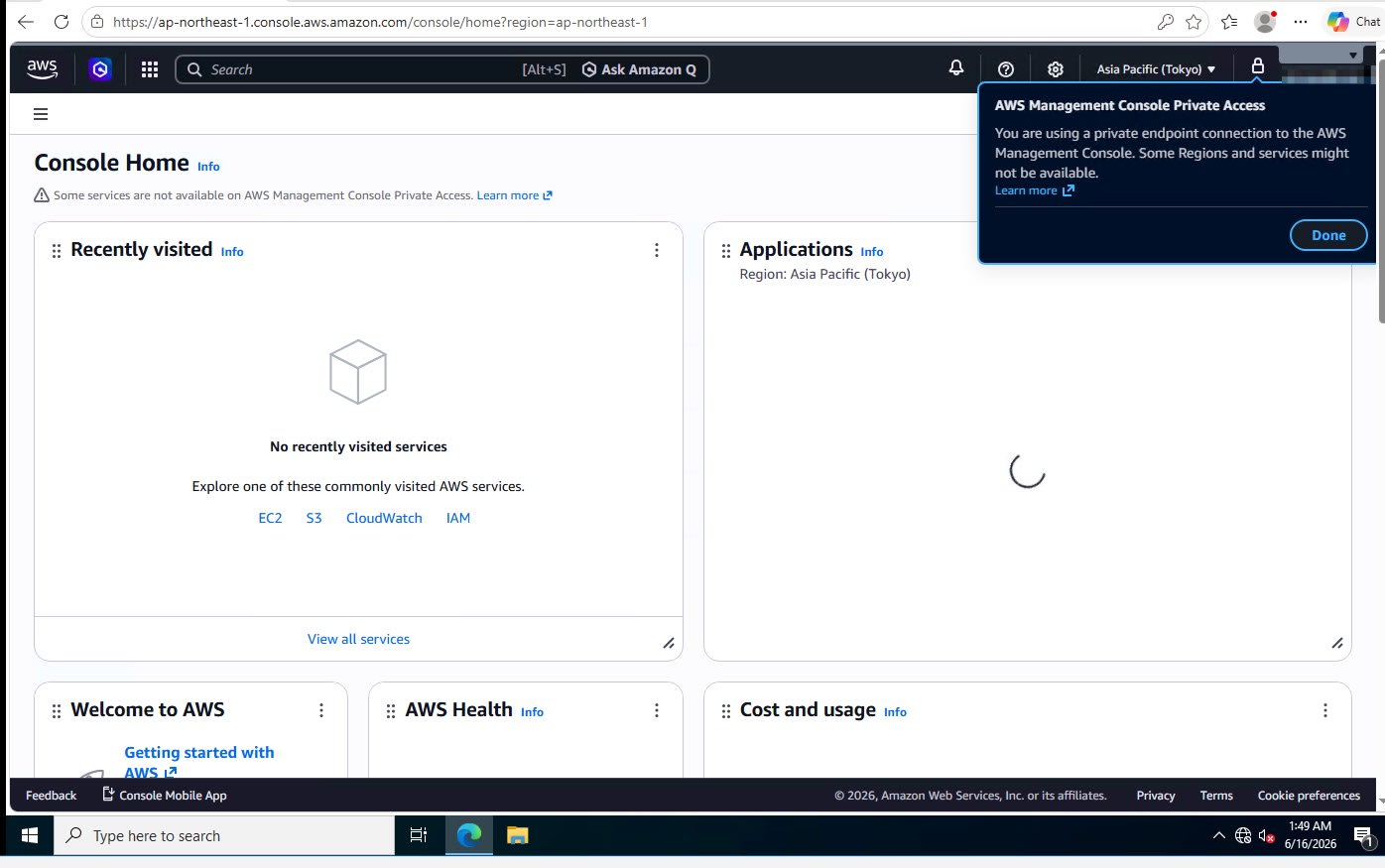Open the Terms footer link
The height and width of the screenshot is (868, 1385).
1216,796
